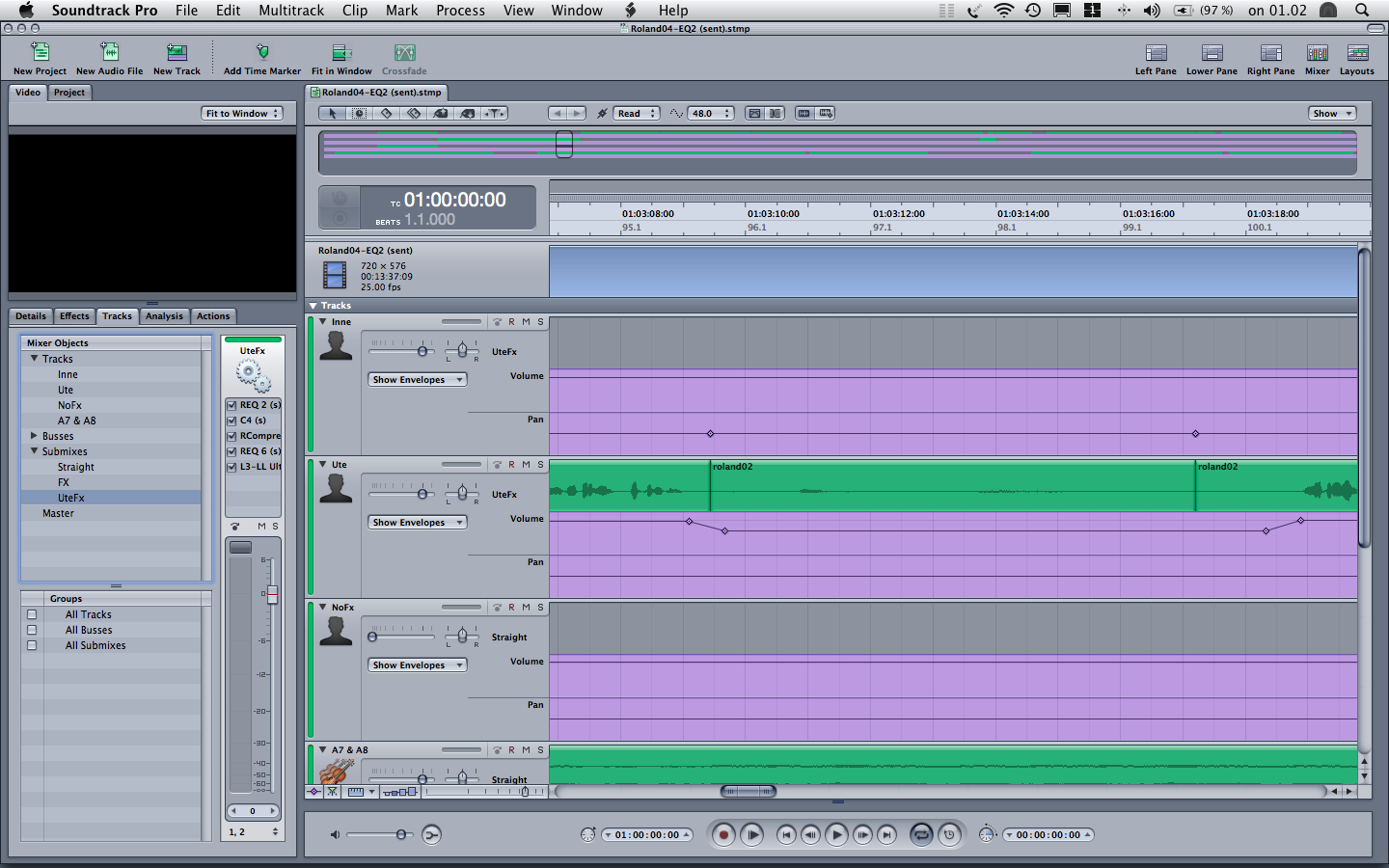Check the All Submixes group box
The image size is (1389, 868).
tap(32, 645)
